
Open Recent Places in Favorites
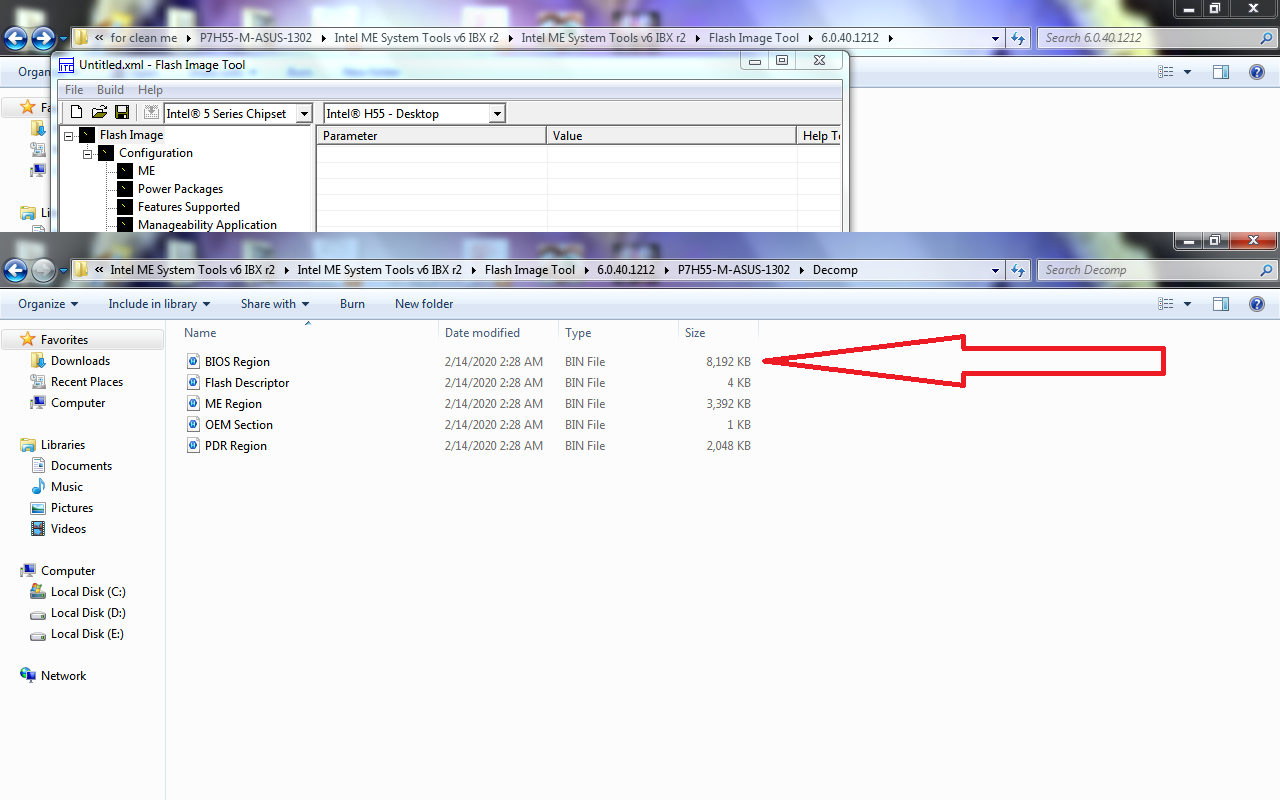click(x=87, y=382)
